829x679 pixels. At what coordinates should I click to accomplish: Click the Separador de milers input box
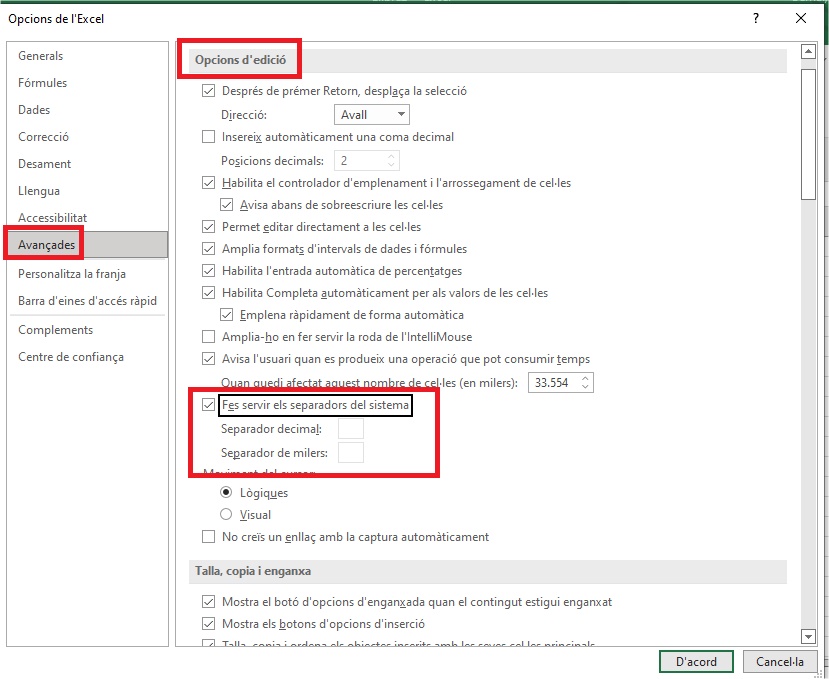coord(351,453)
